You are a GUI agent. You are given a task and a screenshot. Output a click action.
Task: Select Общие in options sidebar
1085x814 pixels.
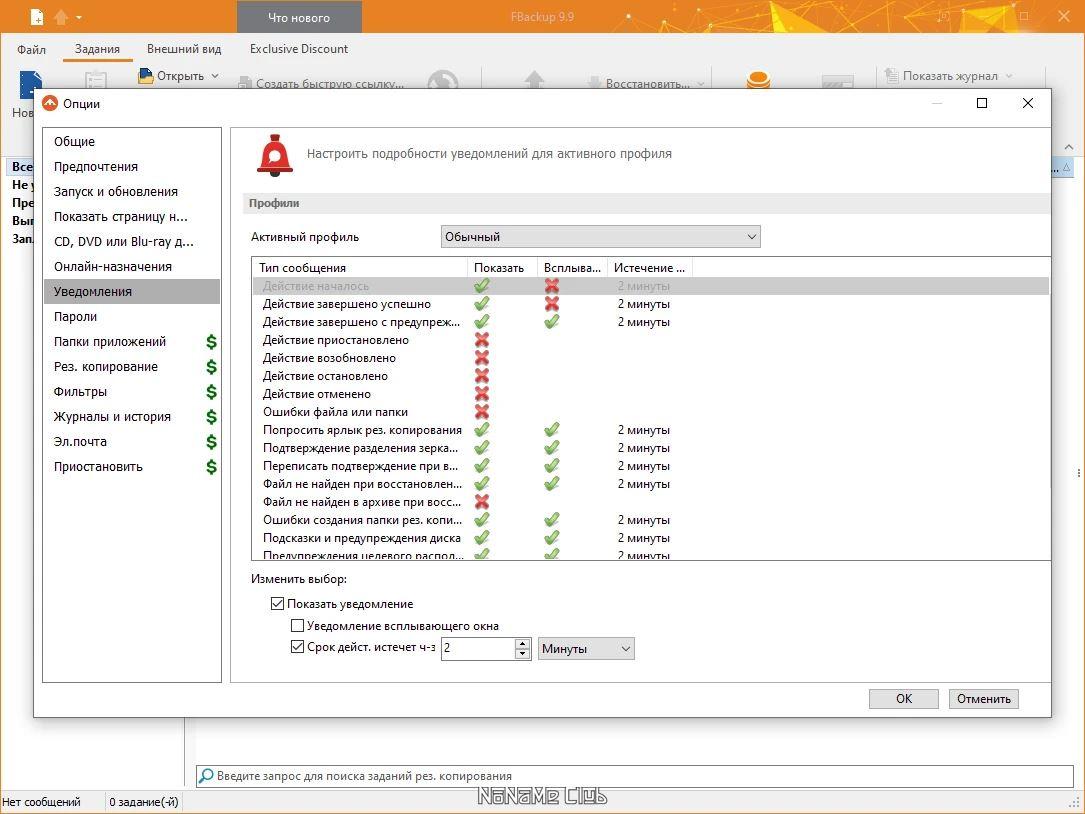pyautogui.click(x=131, y=141)
